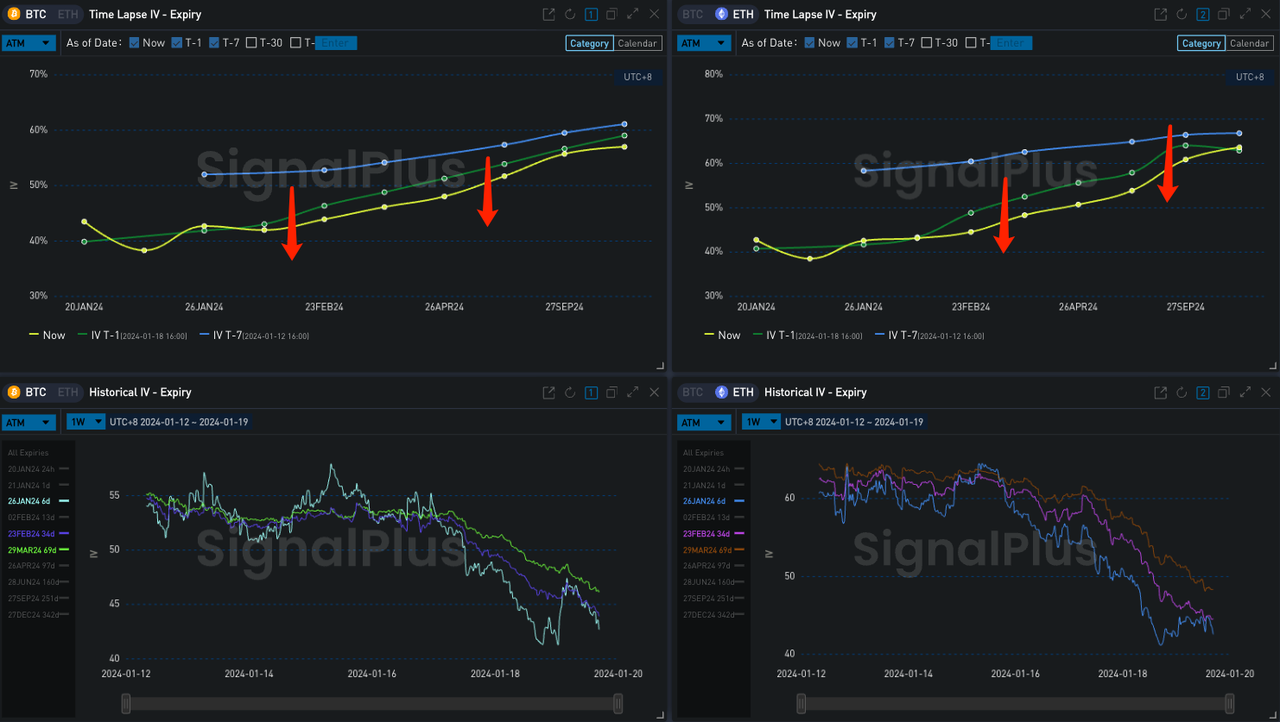Open the ATM dropdown in BTC Time Lapse
Viewport: 1280px width, 722px height.
pyautogui.click(x=28, y=43)
